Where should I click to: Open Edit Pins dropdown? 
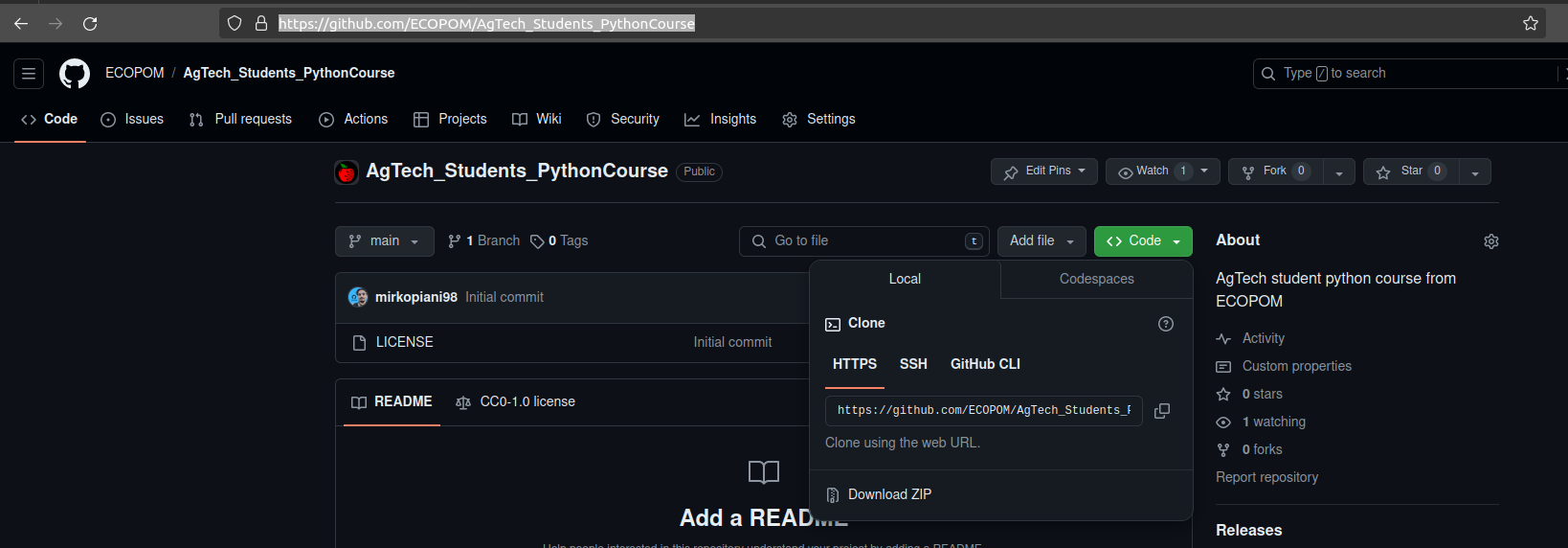1043,171
